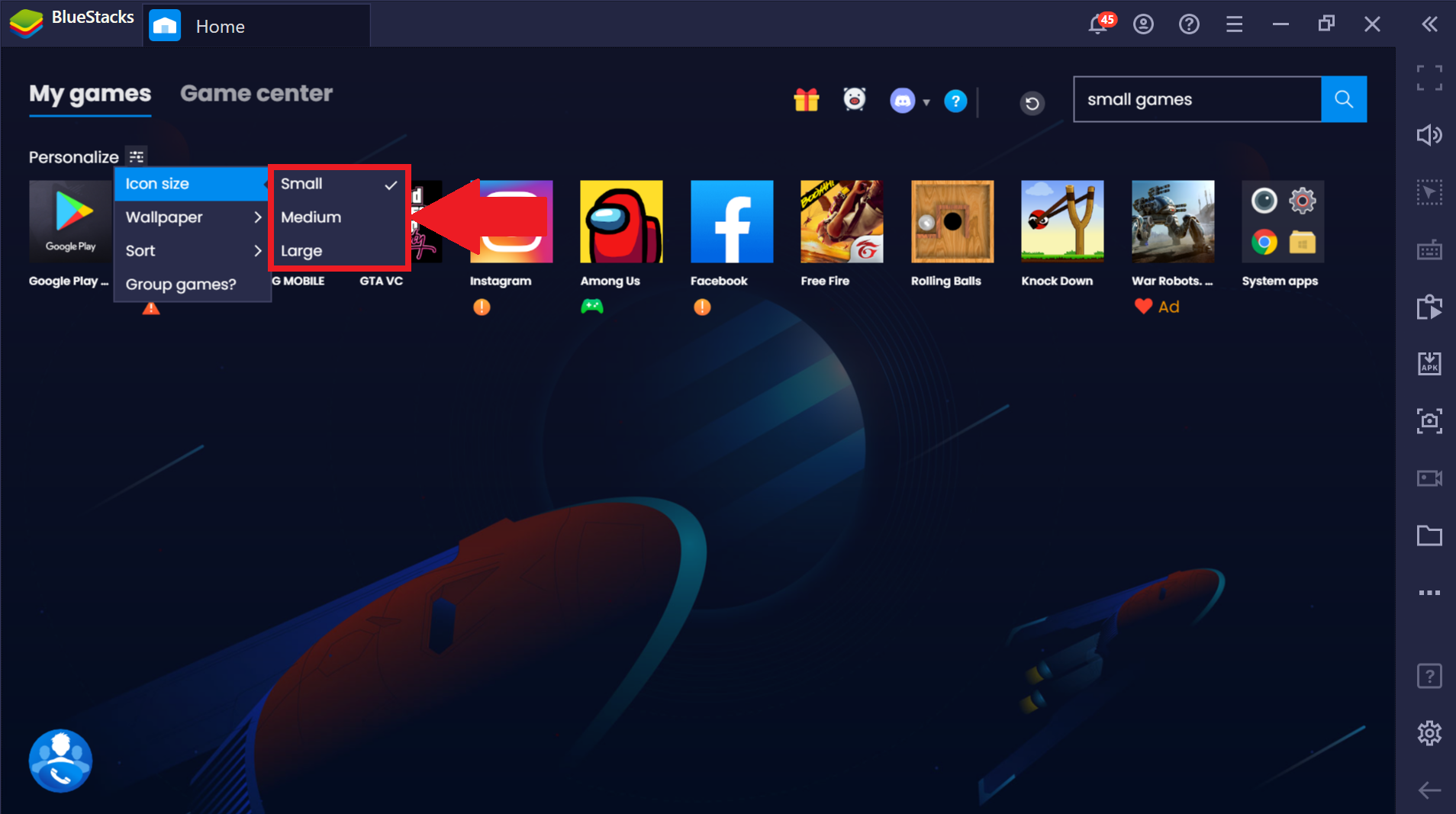Click the volume speaker icon

point(1429,135)
